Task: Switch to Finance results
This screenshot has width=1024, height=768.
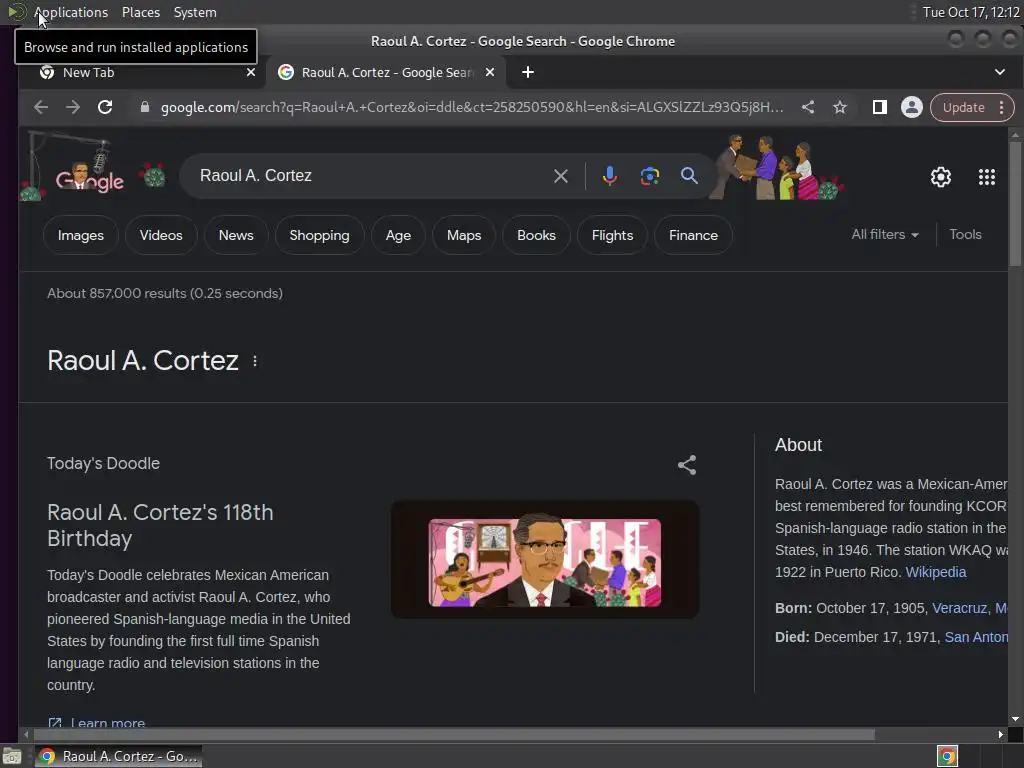Action: tap(693, 235)
